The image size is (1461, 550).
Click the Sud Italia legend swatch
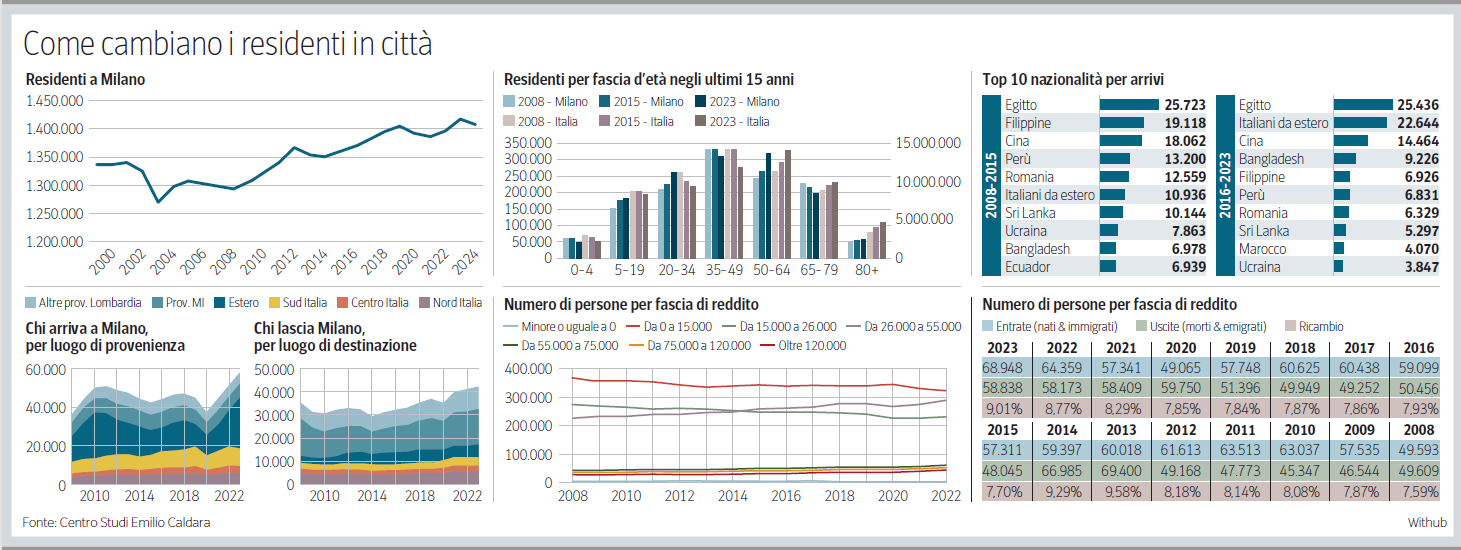[275, 303]
